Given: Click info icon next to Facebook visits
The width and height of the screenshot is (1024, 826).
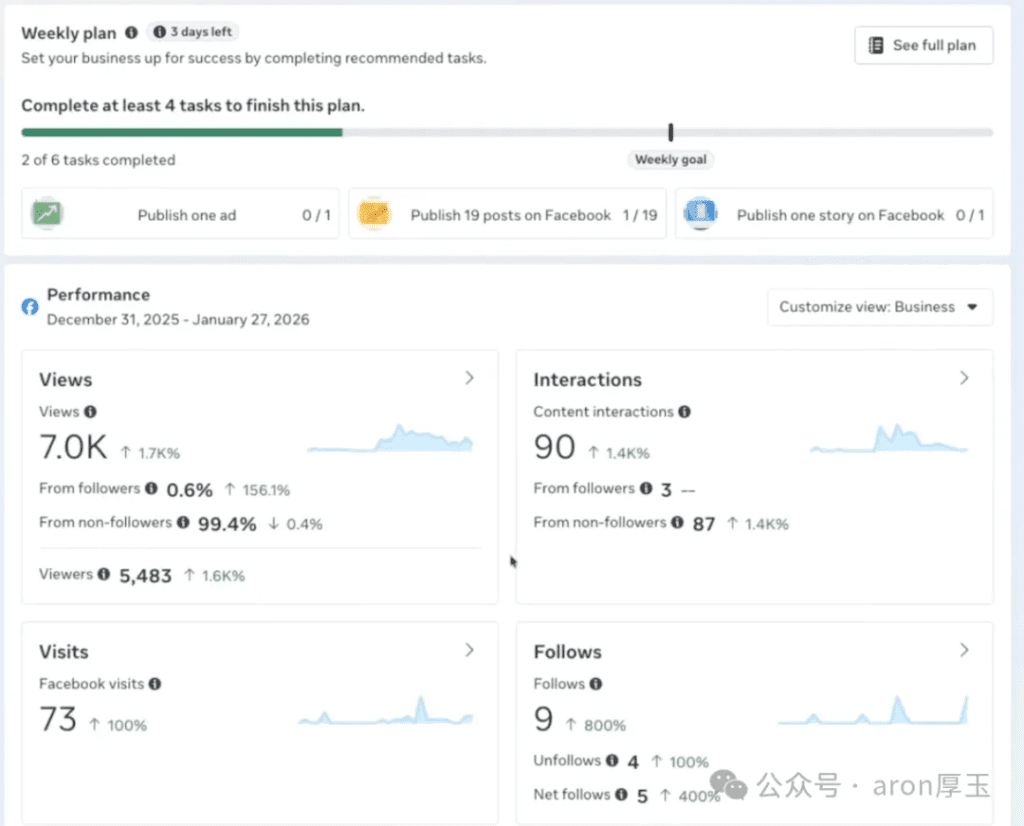Looking at the screenshot, I should coord(155,684).
